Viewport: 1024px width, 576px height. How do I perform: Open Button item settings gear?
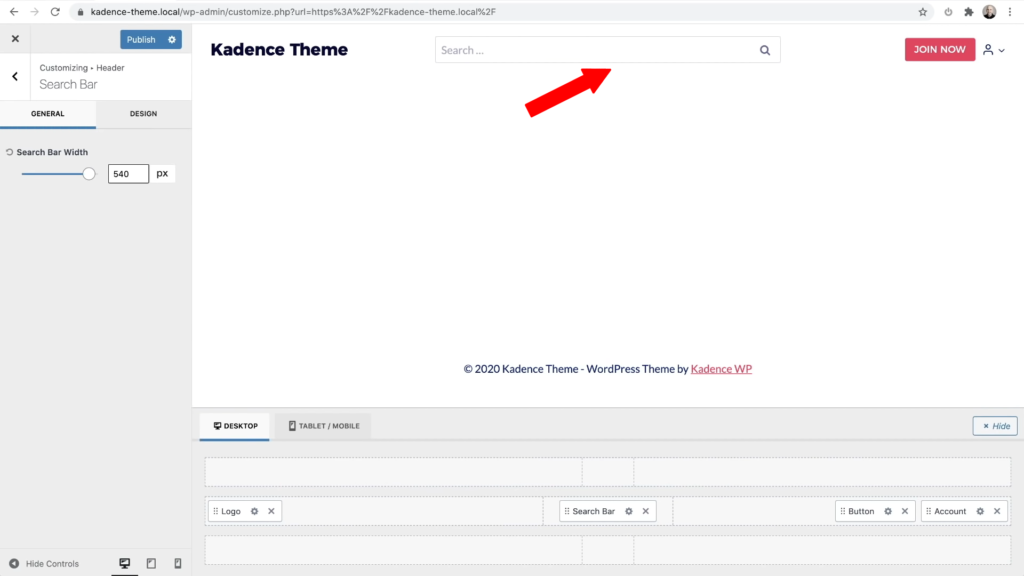coord(888,511)
